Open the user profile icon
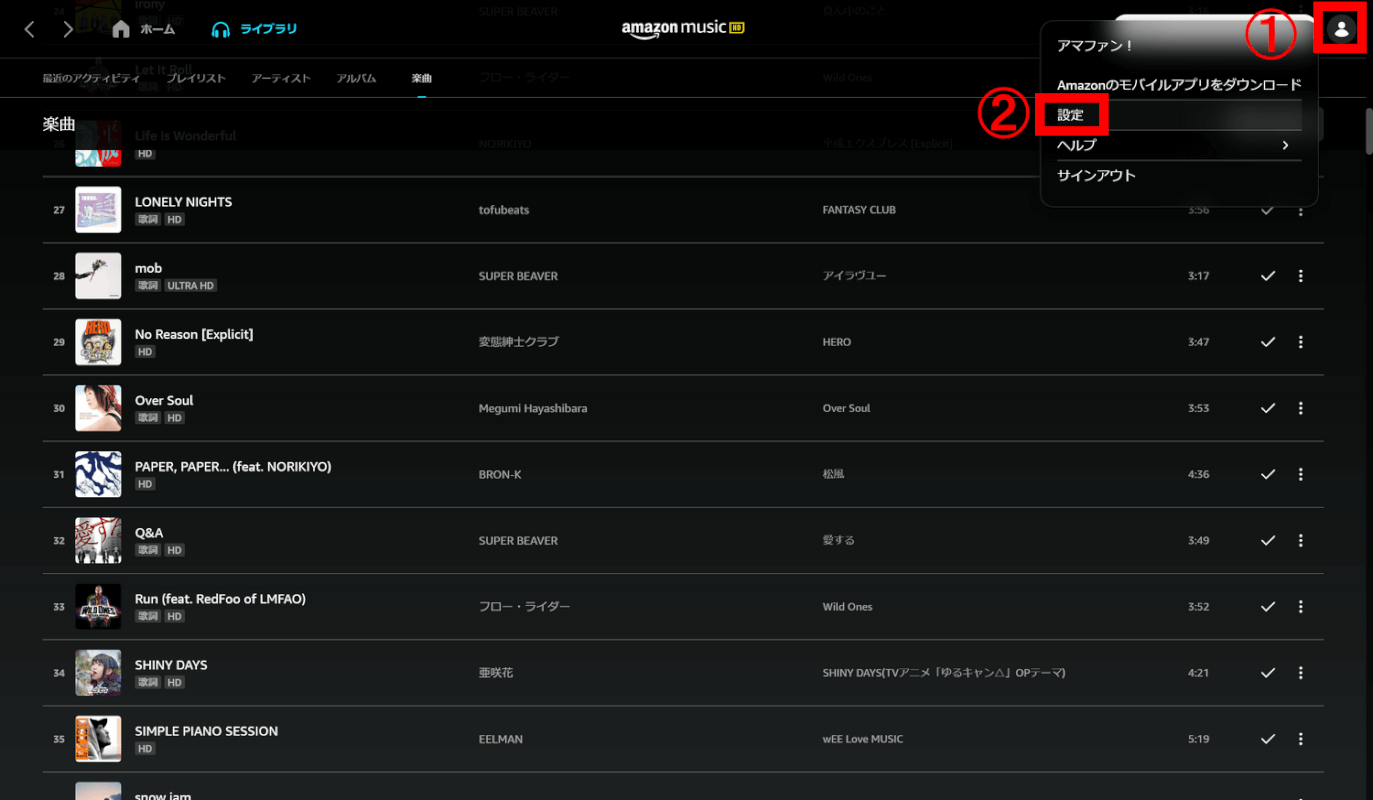The height and width of the screenshot is (800, 1373). click(x=1341, y=29)
